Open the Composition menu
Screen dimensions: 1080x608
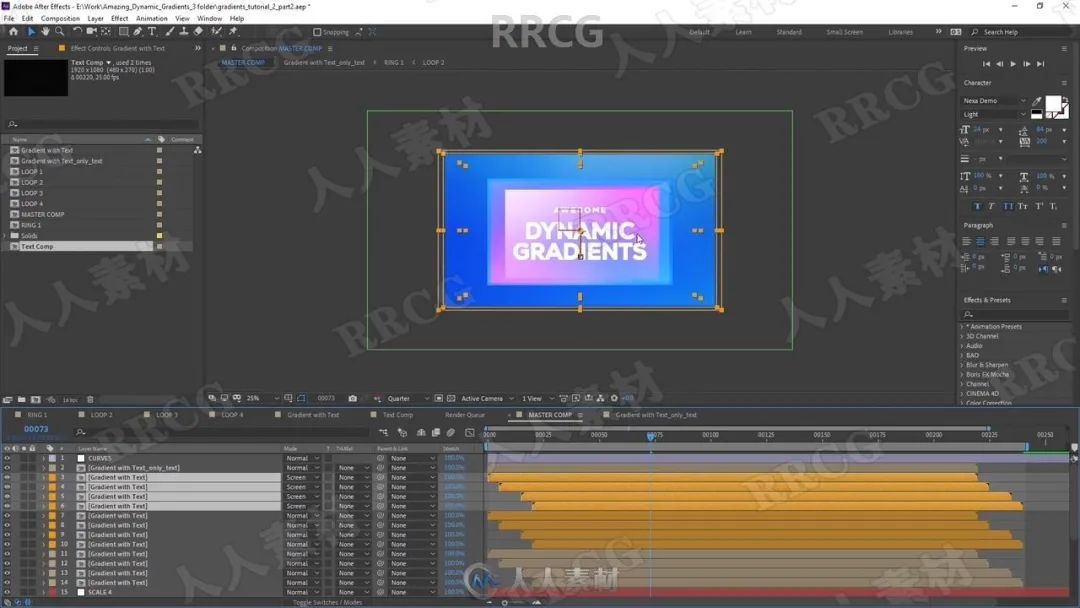[60, 18]
